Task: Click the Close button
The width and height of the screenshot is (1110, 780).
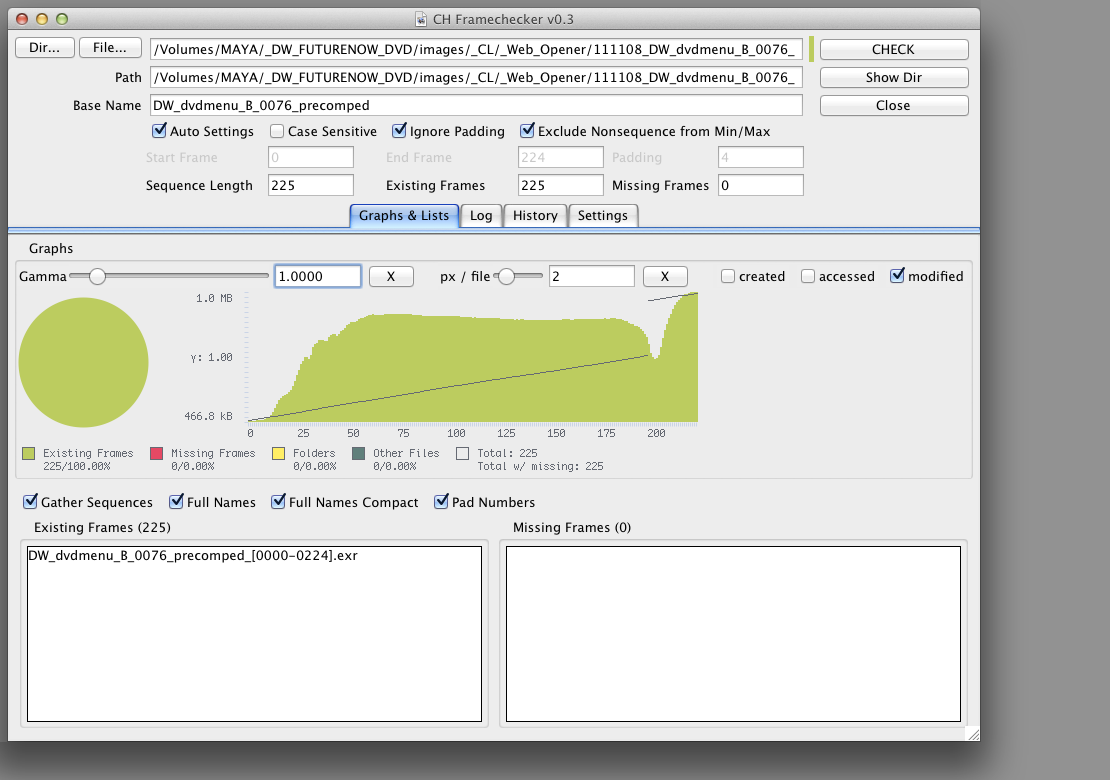Action: coord(893,105)
